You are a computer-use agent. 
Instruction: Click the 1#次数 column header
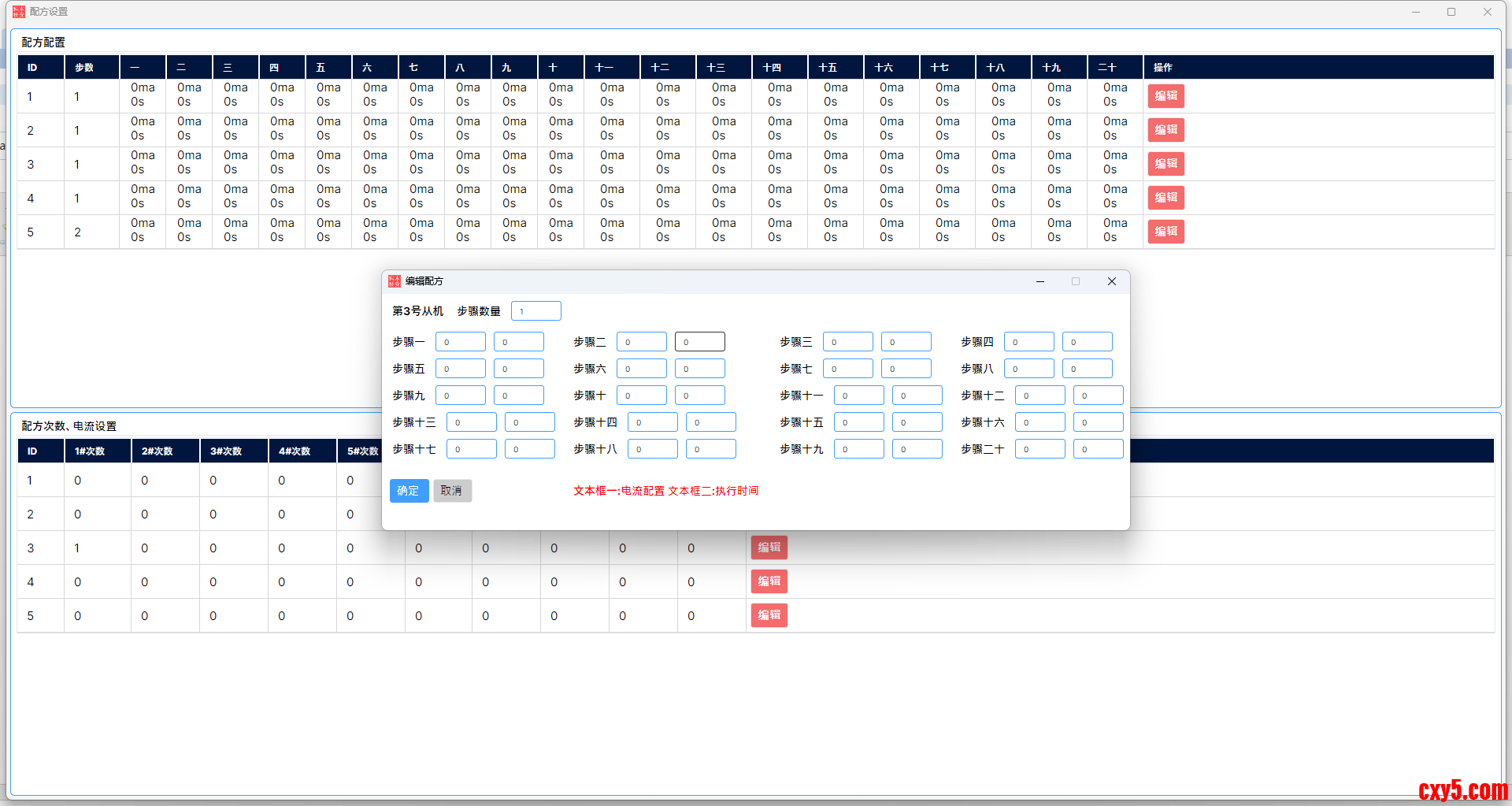tap(90, 451)
